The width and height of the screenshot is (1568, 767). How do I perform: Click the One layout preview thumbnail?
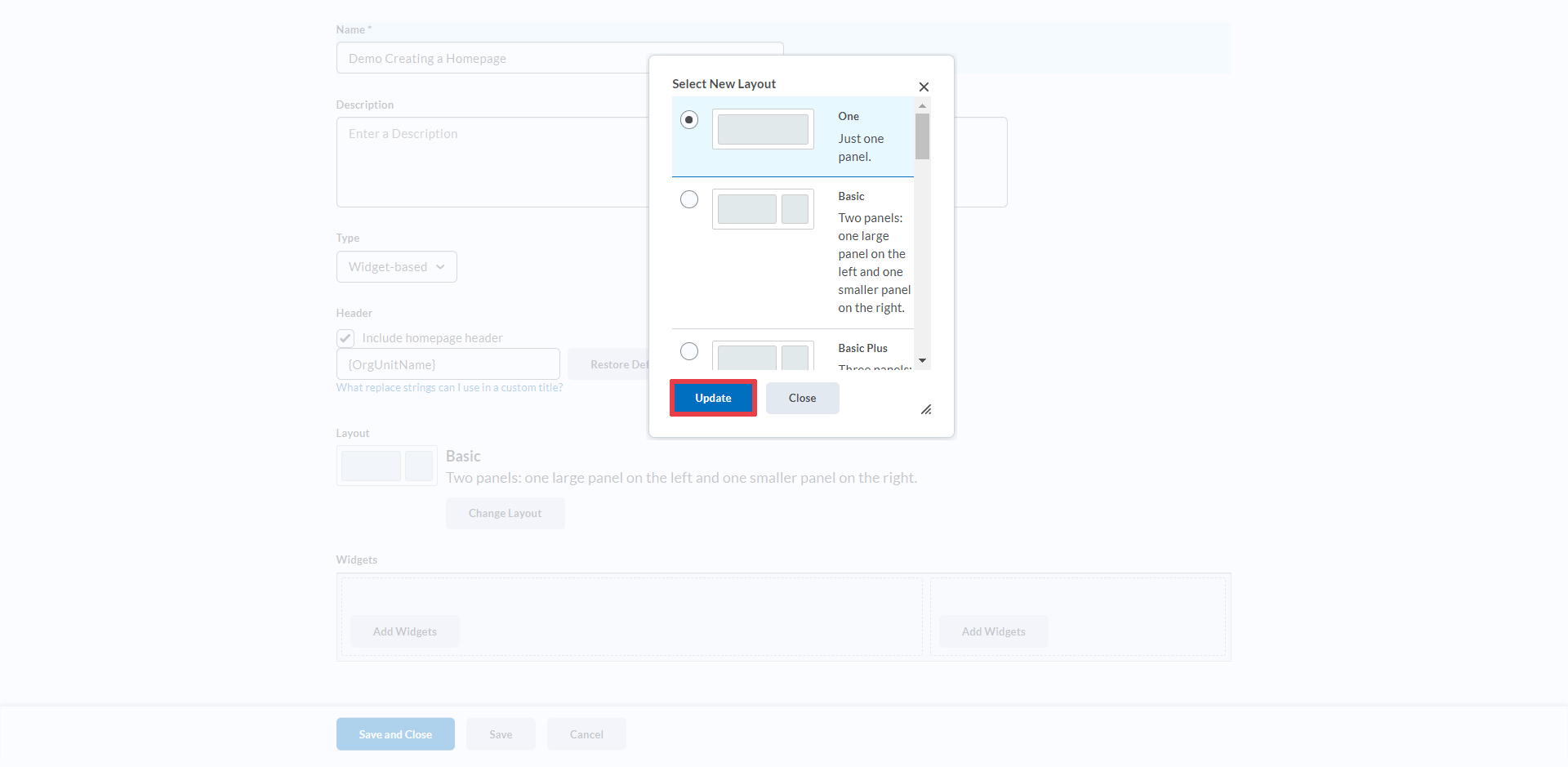click(763, 129)
